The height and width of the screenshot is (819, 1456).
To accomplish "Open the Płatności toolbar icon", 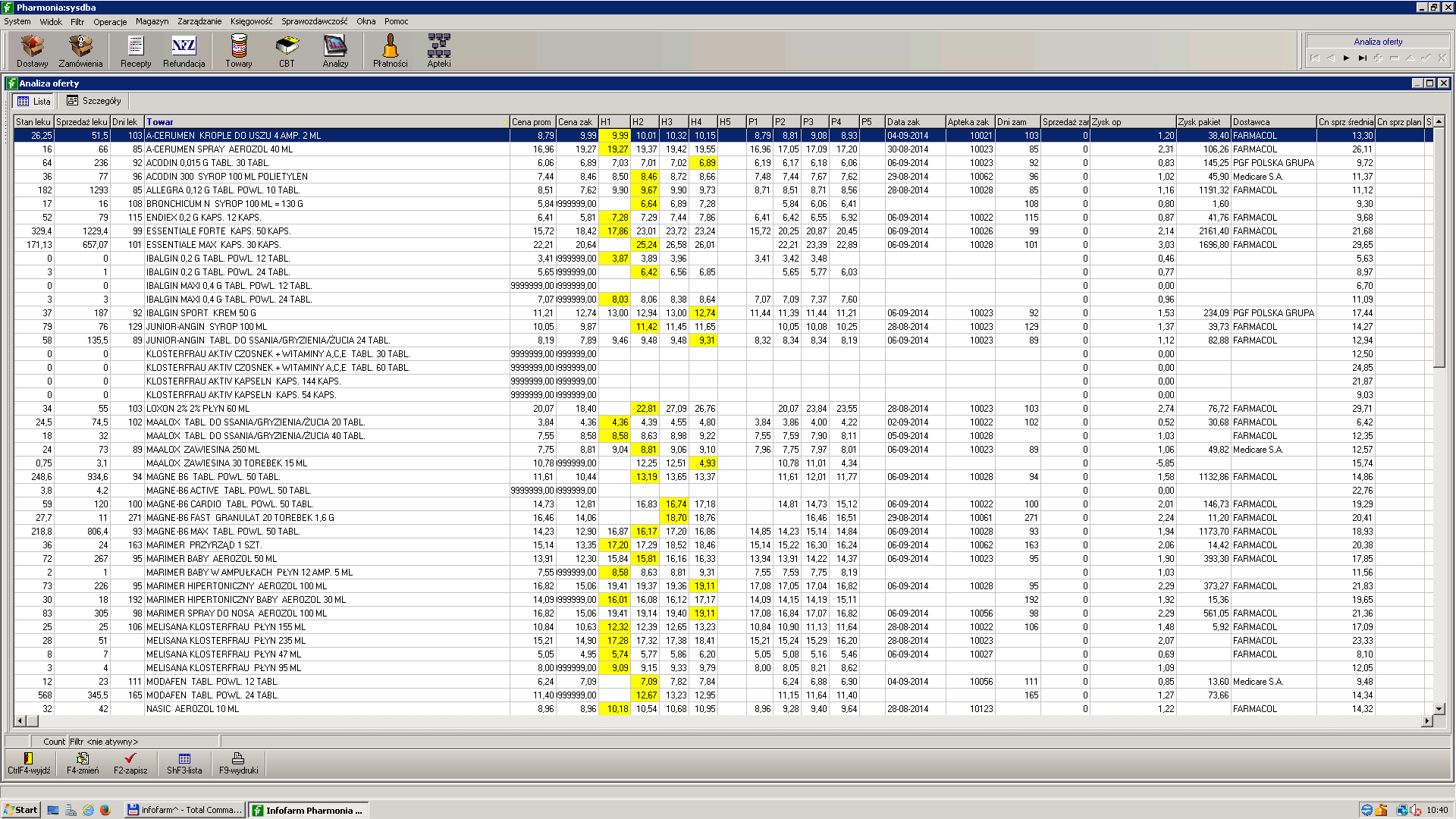I will [391, 51].
